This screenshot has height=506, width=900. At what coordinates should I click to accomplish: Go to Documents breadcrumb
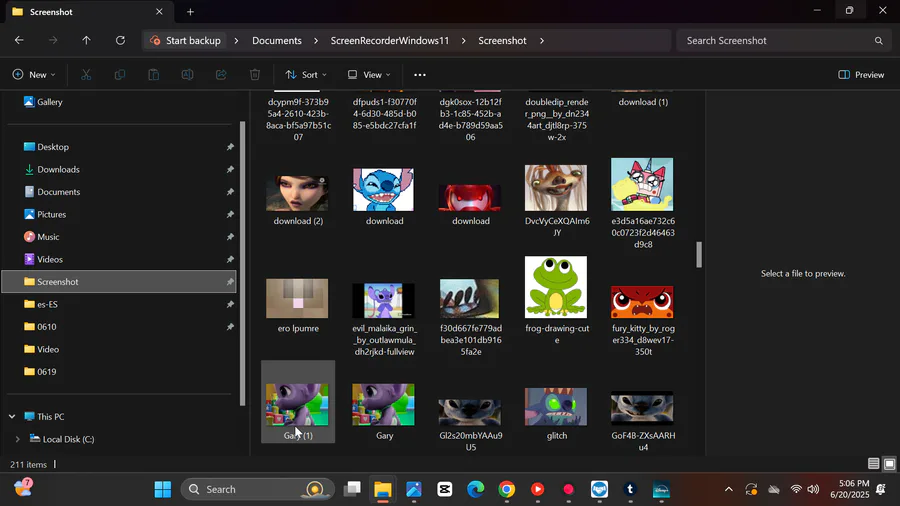click(277, 41)
